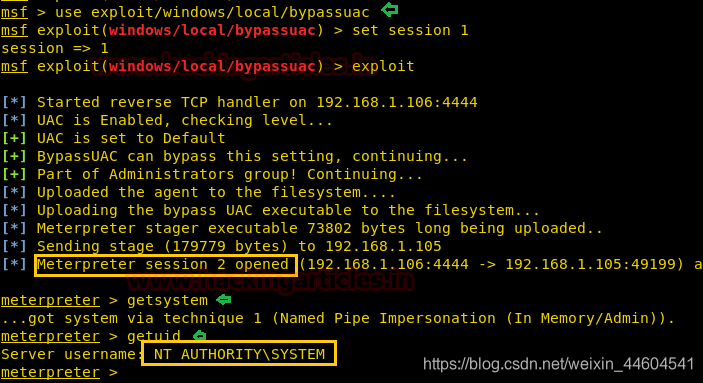This screenshot has height=383, width=703.
Task: Select the 'UAC is set to Default' line
Action: [113, 138]
